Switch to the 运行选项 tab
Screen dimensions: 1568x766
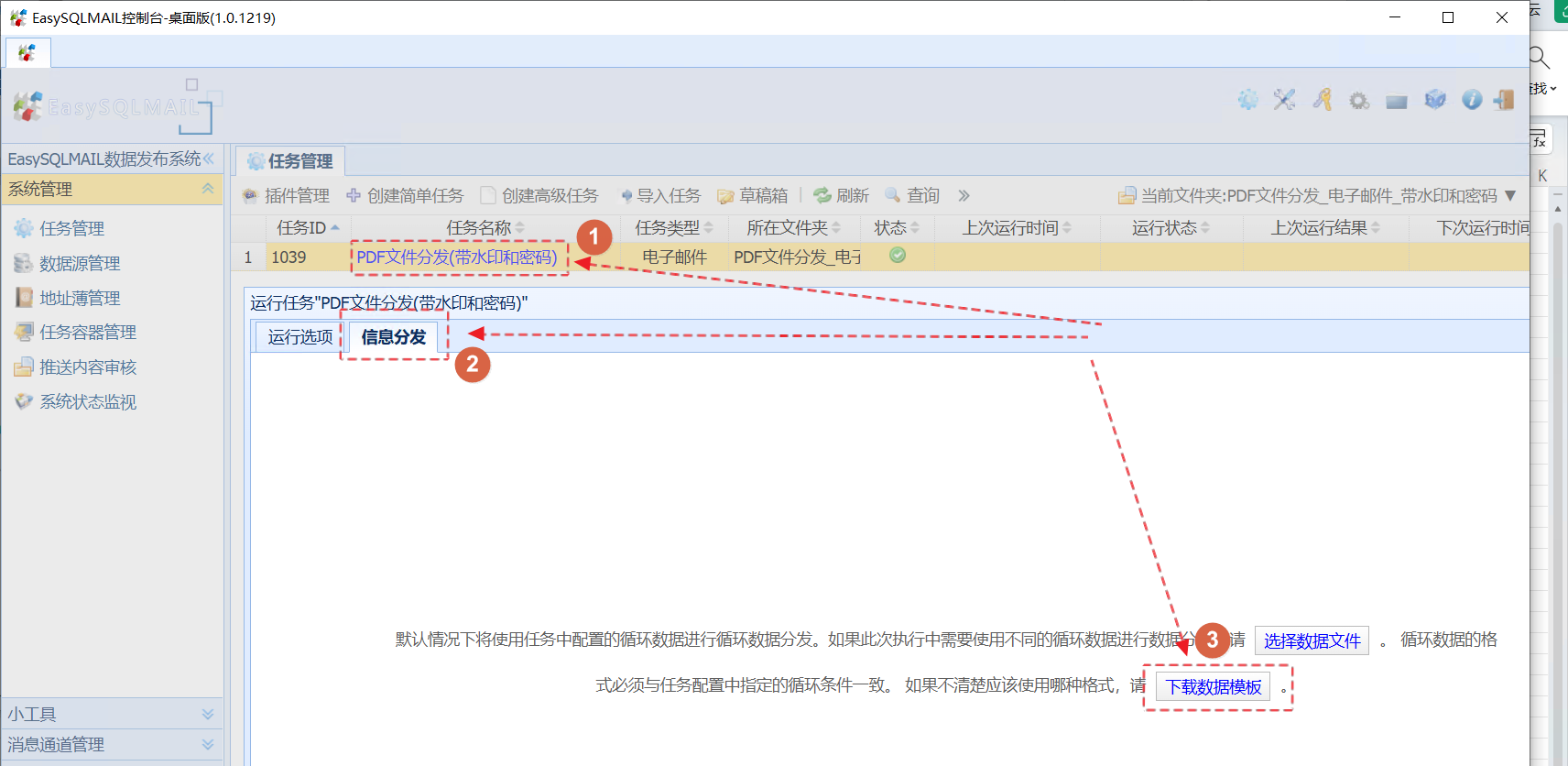[x=300, y=337]
